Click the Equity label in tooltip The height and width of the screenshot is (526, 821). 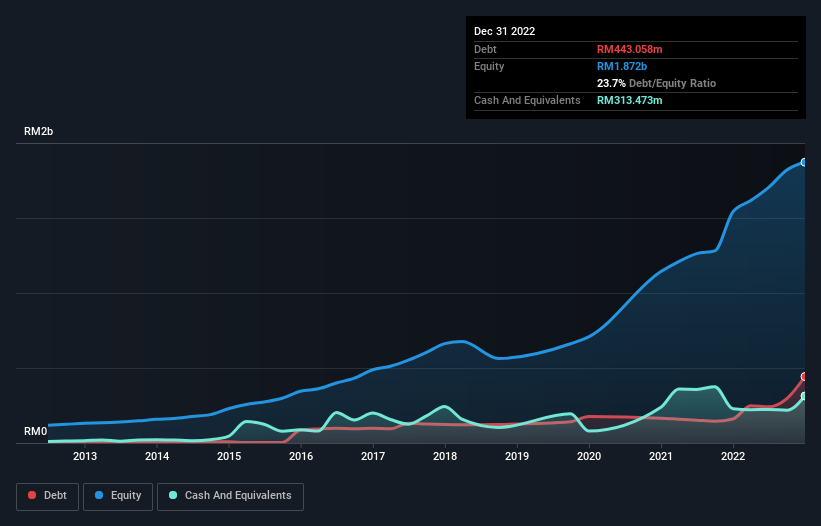pos(489,66)
